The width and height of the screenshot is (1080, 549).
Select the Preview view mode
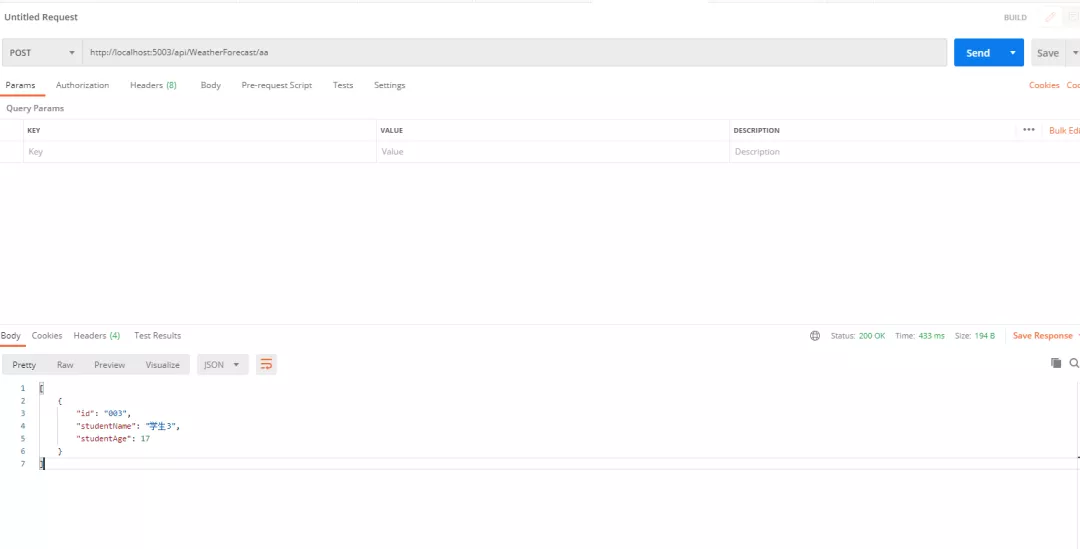tap(110, 364)
